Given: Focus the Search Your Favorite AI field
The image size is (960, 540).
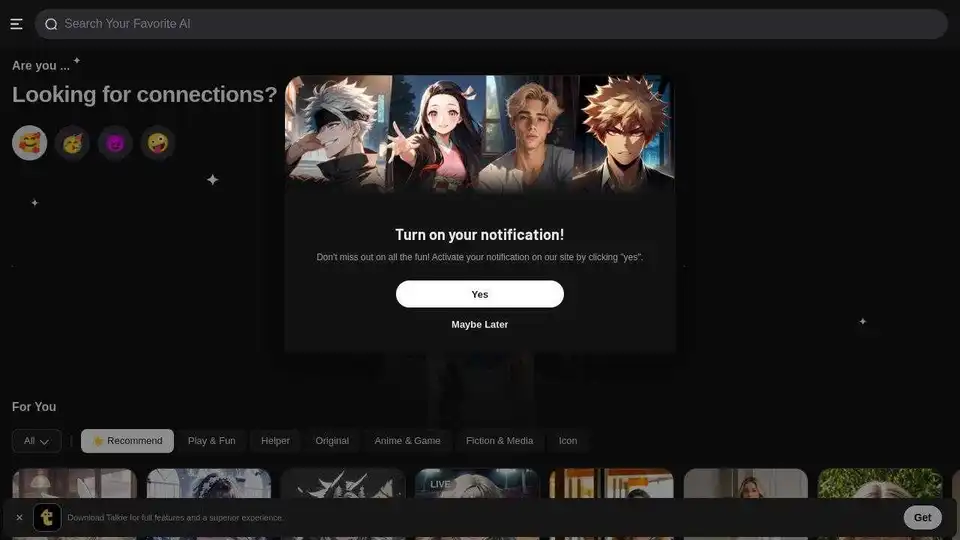Looking at the screenshot, I should [491, 24].
